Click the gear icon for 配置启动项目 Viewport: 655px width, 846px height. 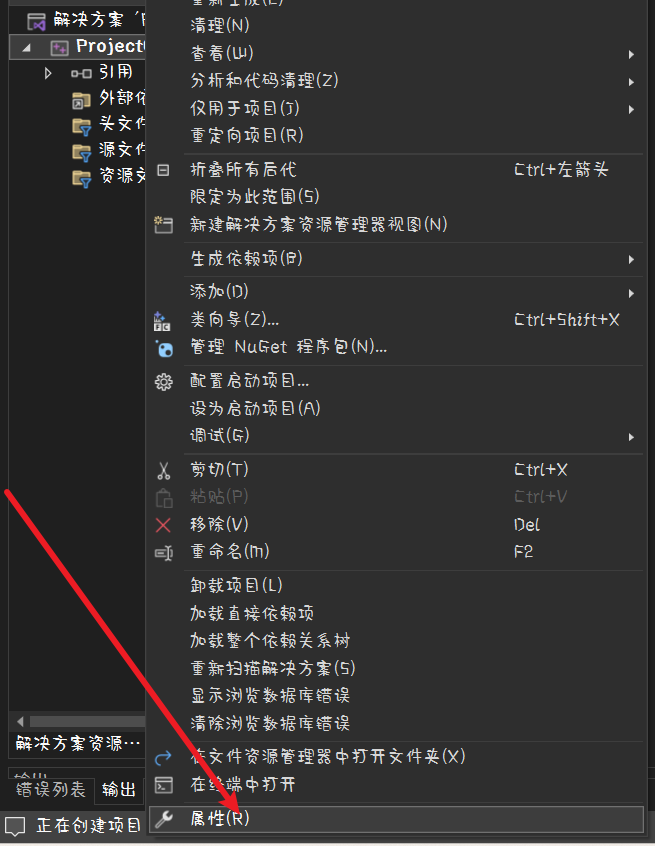pyautogui.click(x=163, y=382)
